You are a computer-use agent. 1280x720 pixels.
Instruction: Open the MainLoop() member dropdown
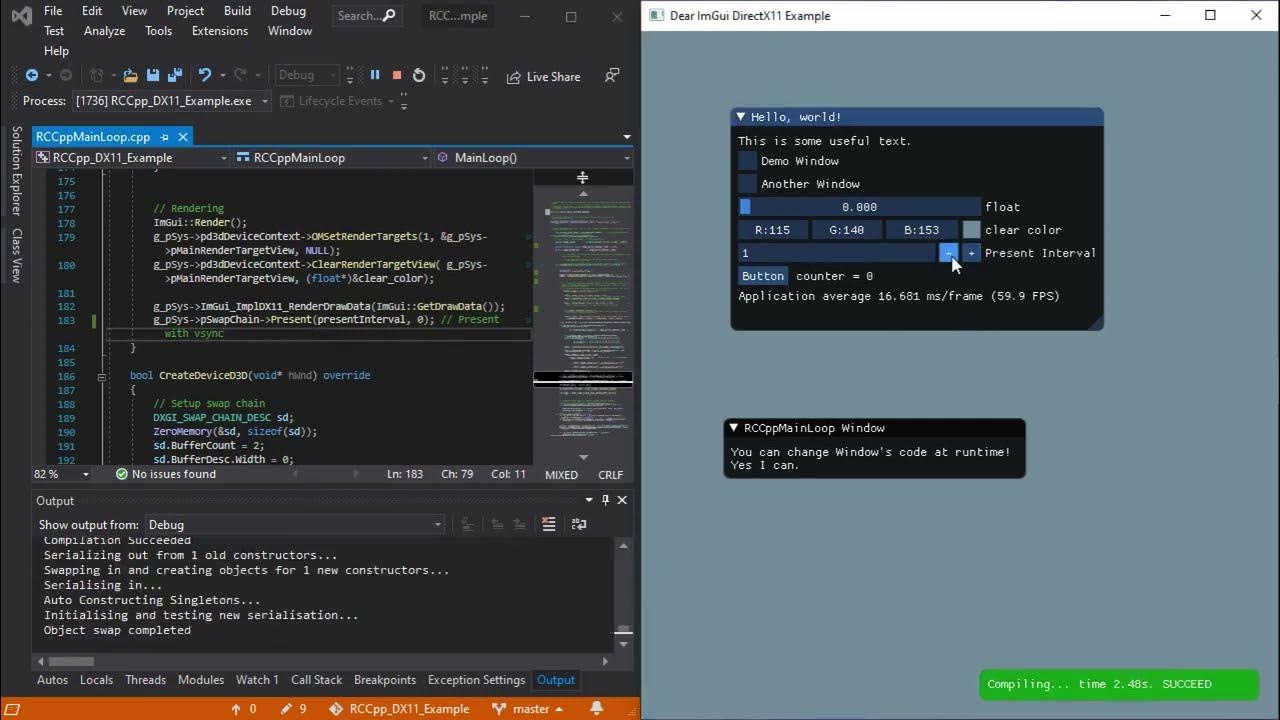tap(534, 157)
